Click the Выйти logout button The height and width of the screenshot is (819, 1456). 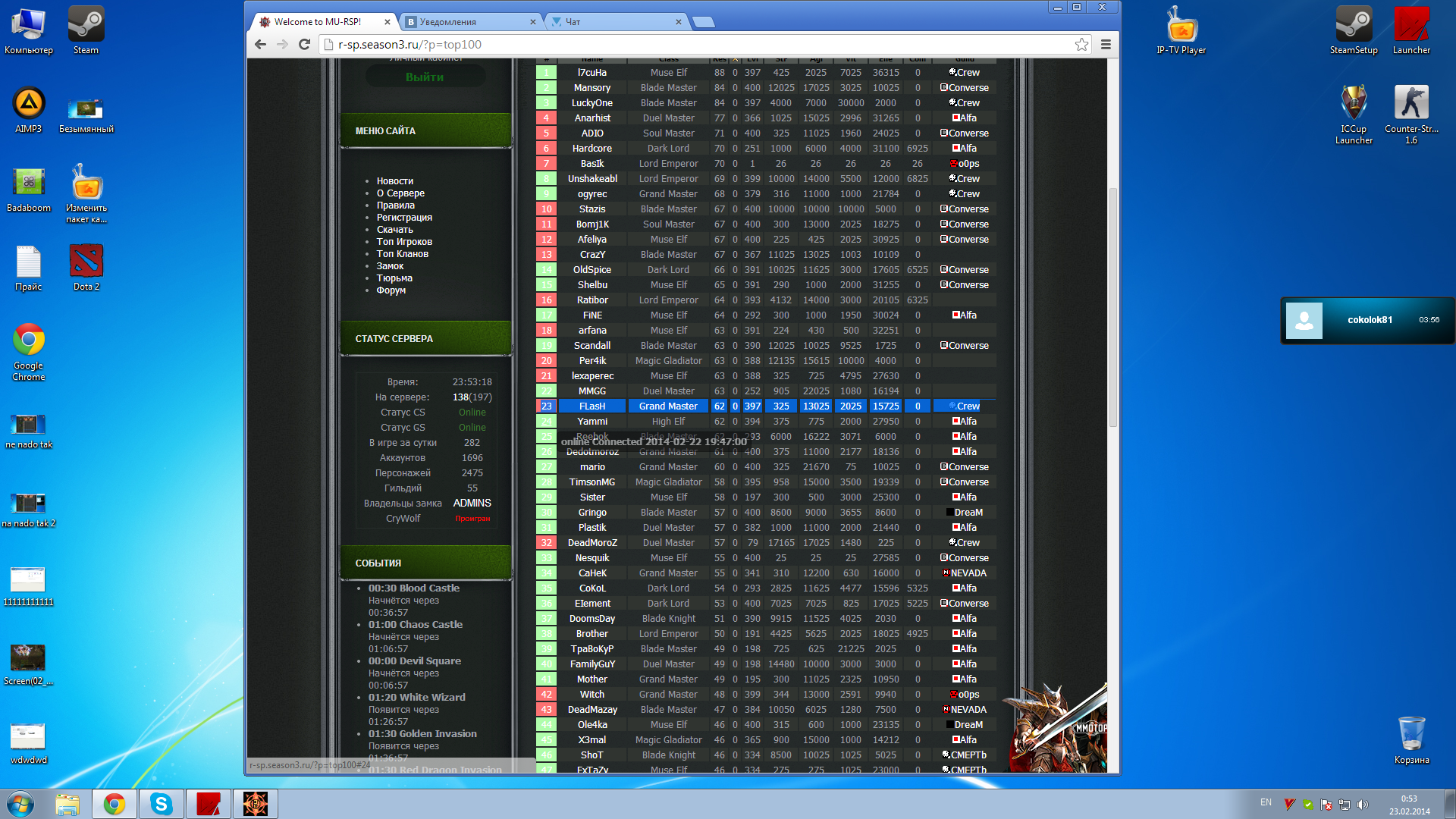coord(425,77)
